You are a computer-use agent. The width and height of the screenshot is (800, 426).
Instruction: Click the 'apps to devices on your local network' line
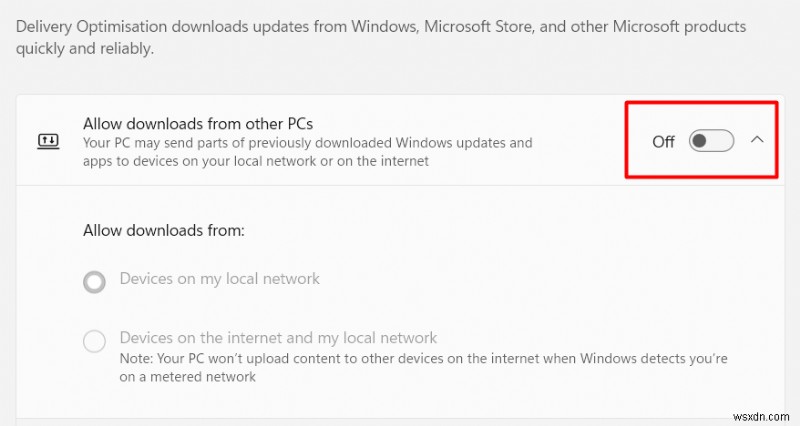pyautogui.click(x=255, y=161)
